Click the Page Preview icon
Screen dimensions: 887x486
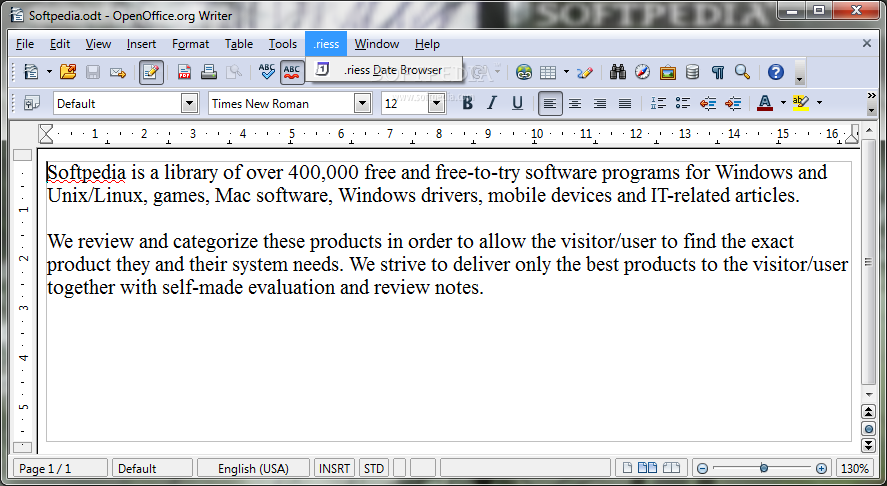coord(234,72)
